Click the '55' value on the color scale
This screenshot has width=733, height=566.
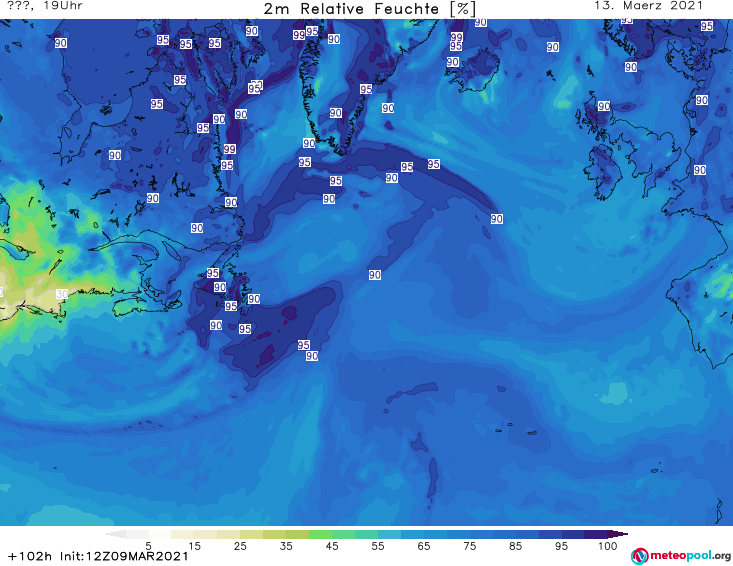coord(377,546)
